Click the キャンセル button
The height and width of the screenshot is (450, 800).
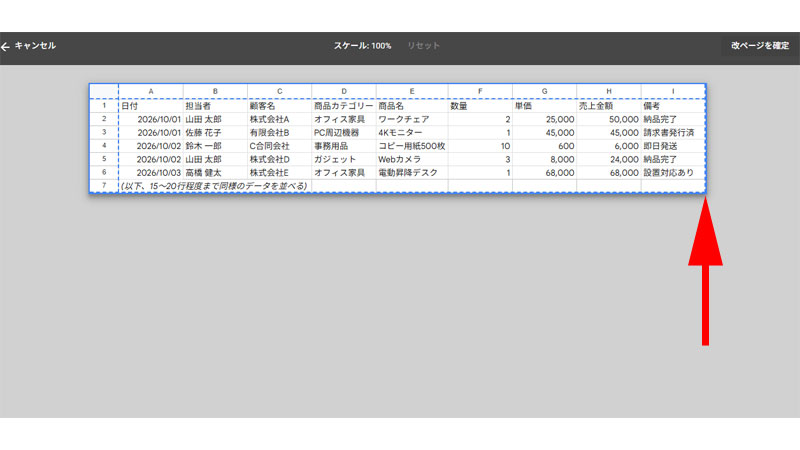[35, 46]
